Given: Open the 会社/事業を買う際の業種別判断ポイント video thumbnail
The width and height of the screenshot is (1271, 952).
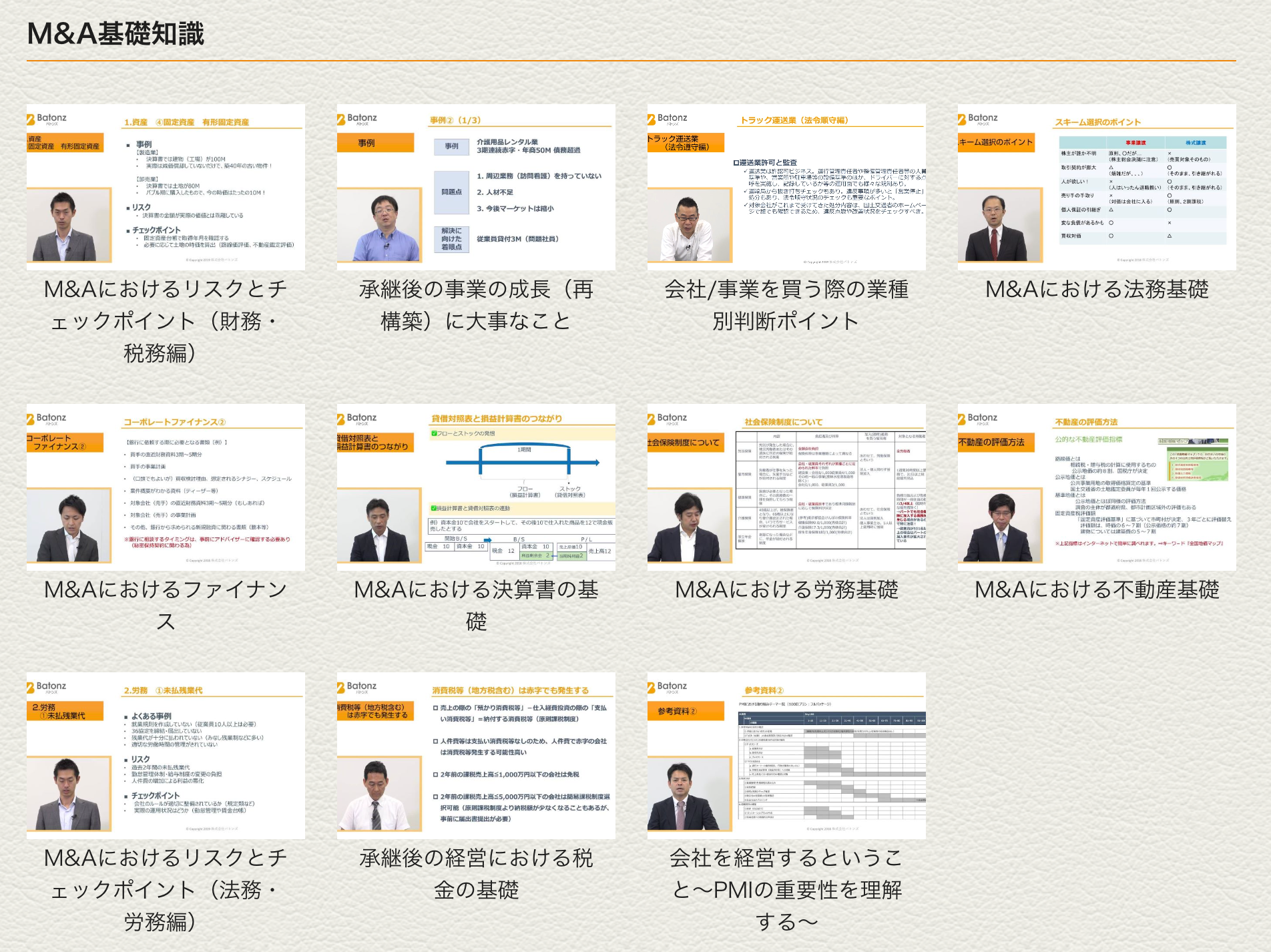Looking at the screenshot, I should coord(786,188).
